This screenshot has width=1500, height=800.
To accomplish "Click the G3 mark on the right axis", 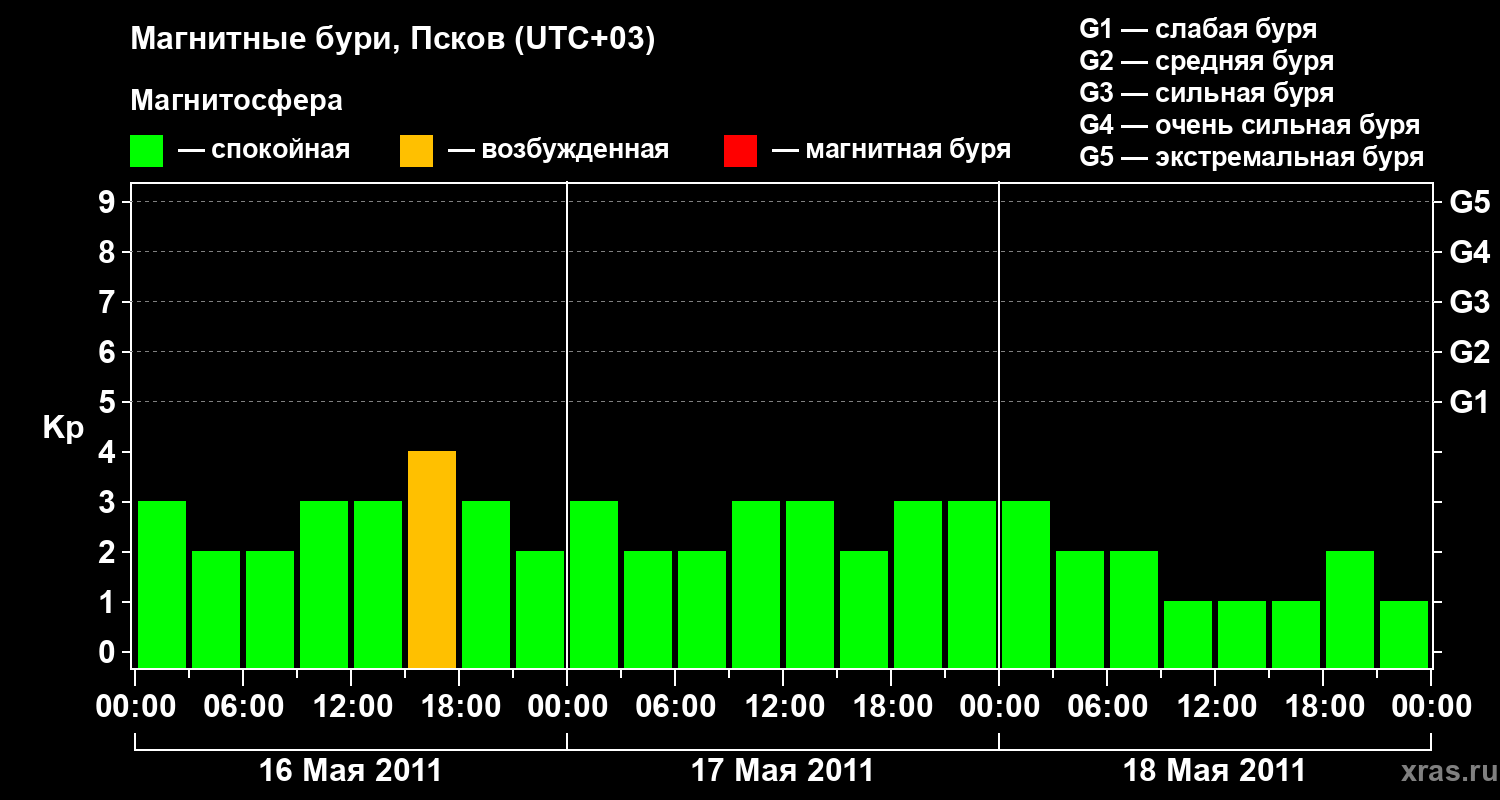I will (1469, 302).
